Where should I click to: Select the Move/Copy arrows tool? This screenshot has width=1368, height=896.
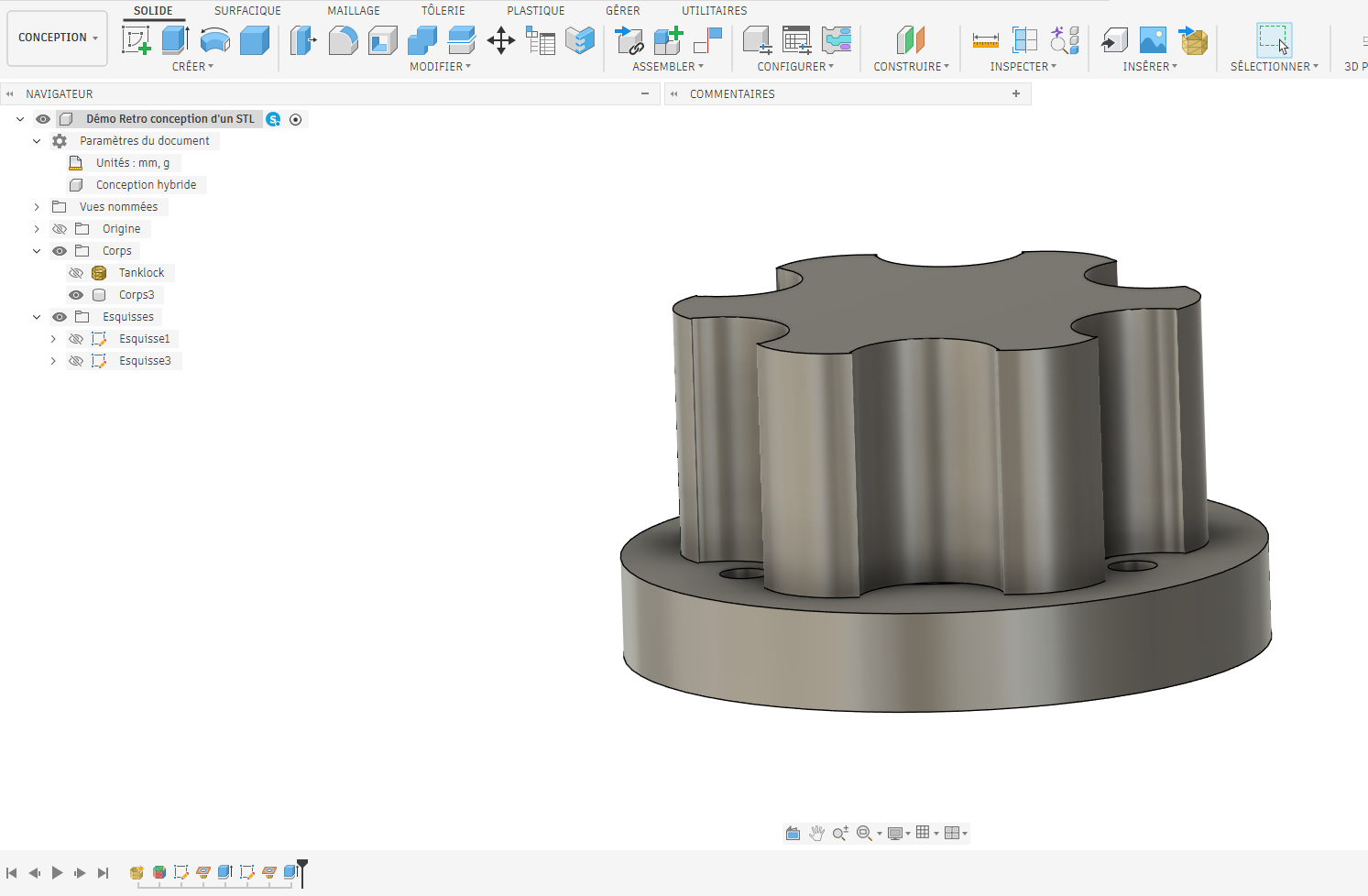pyautogui.click(x=500, y=40)
